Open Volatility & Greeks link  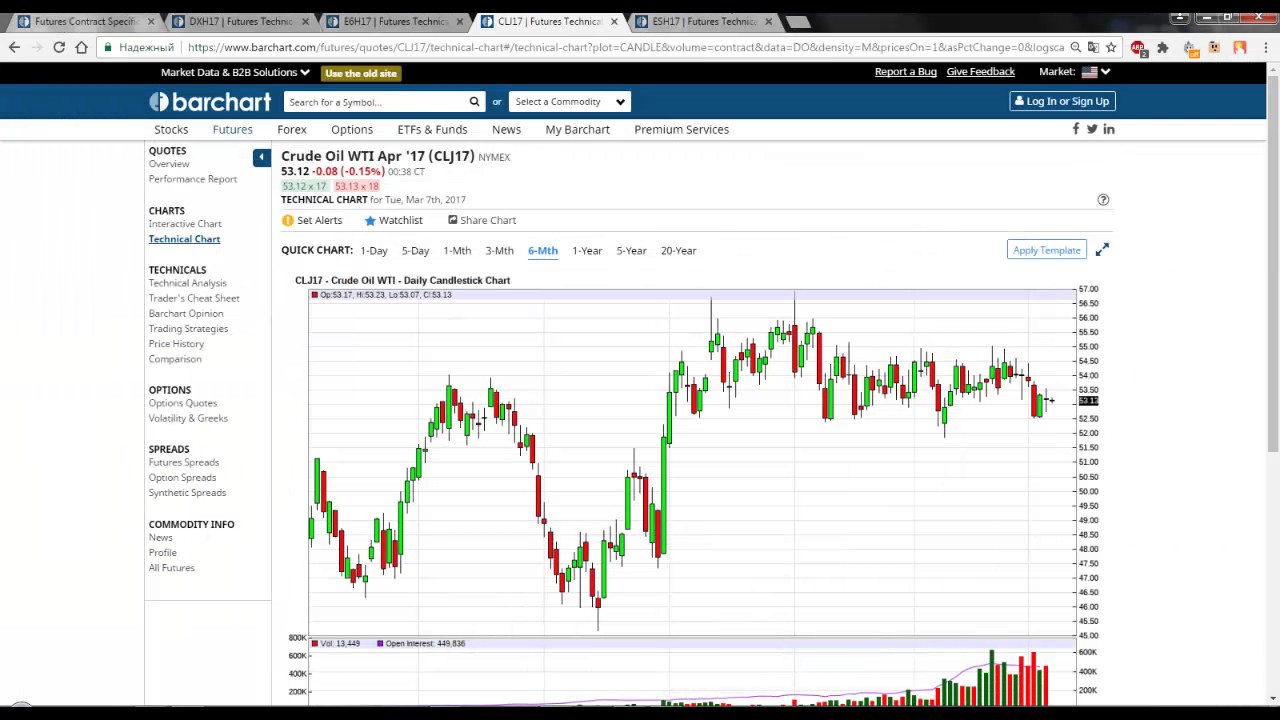pyautogui.click(x=188, y=418)
